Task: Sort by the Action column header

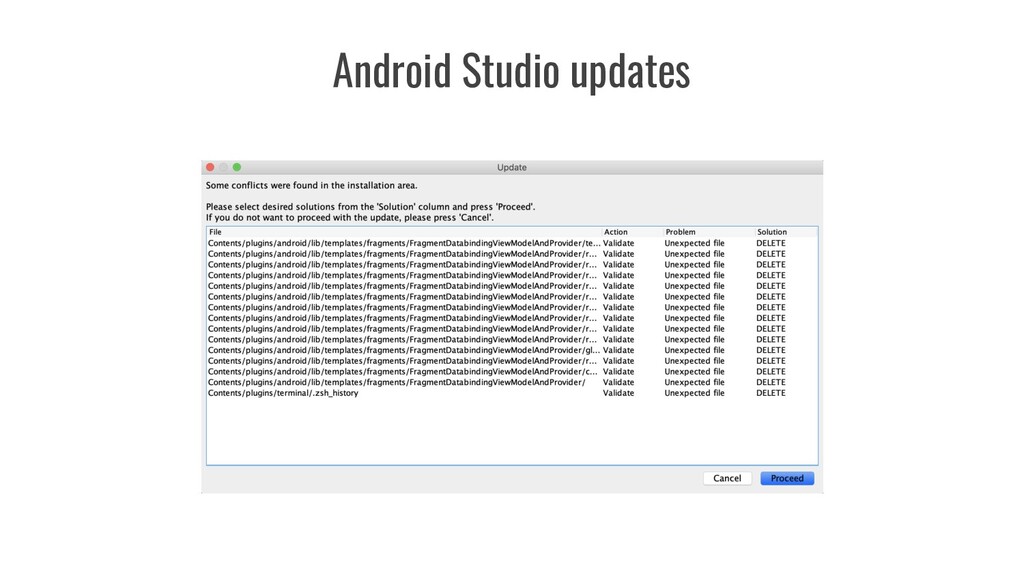Action: (x=632, y=232)
